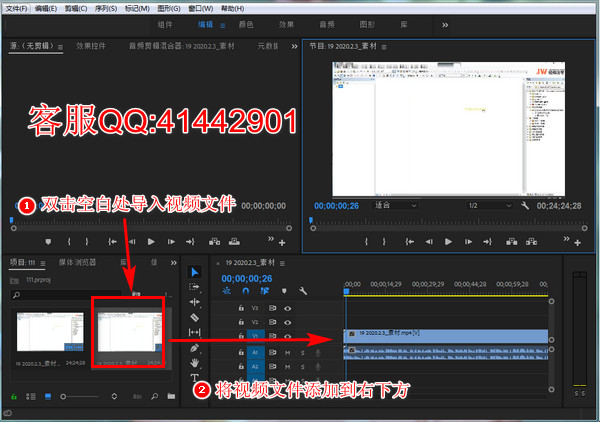Image resolution: width=600 pixels, height=422 pixels.
Task: Solo track A1
Action: point(303,353)
